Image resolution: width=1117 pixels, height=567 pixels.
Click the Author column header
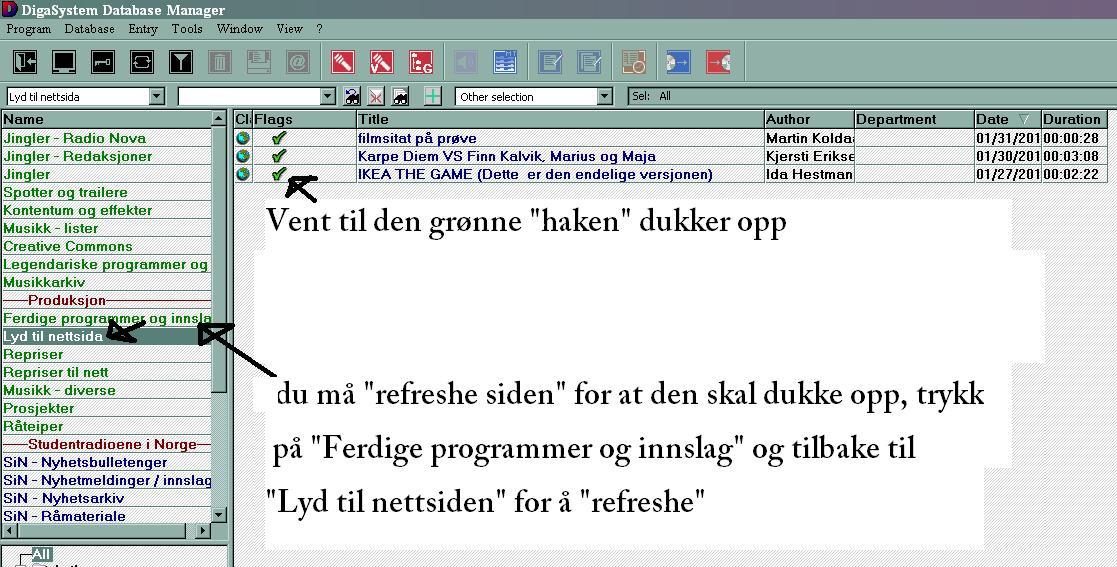(809, 119)
